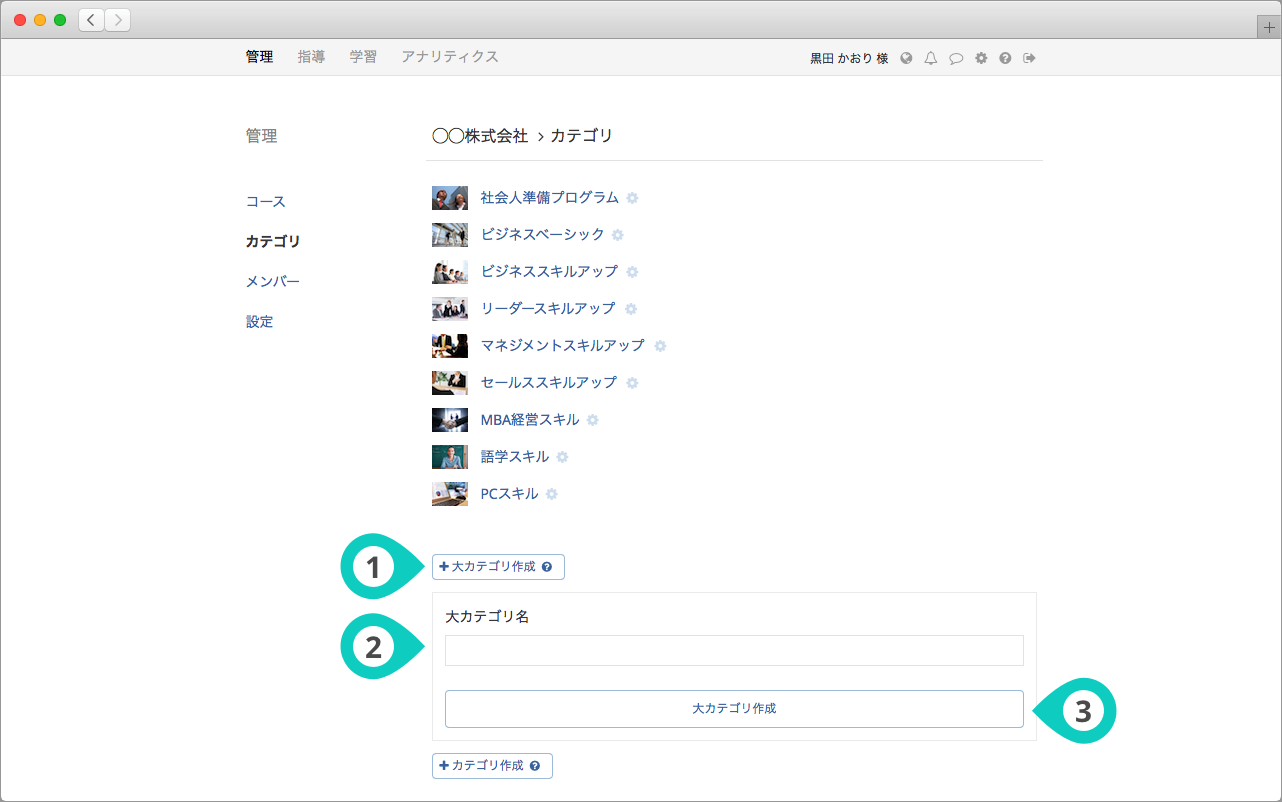Click the logout icon
Screen dimensions: 1282x802
pos(1029,58)
